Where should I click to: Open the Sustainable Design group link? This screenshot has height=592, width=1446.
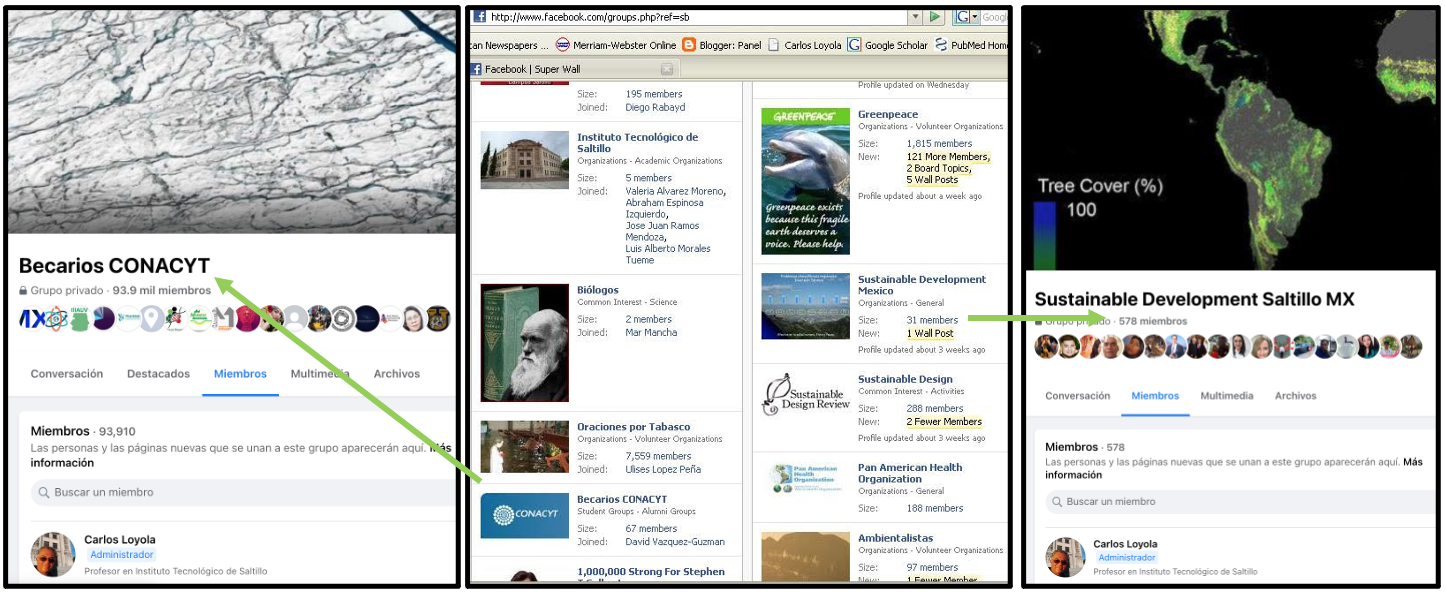point(905,379)
